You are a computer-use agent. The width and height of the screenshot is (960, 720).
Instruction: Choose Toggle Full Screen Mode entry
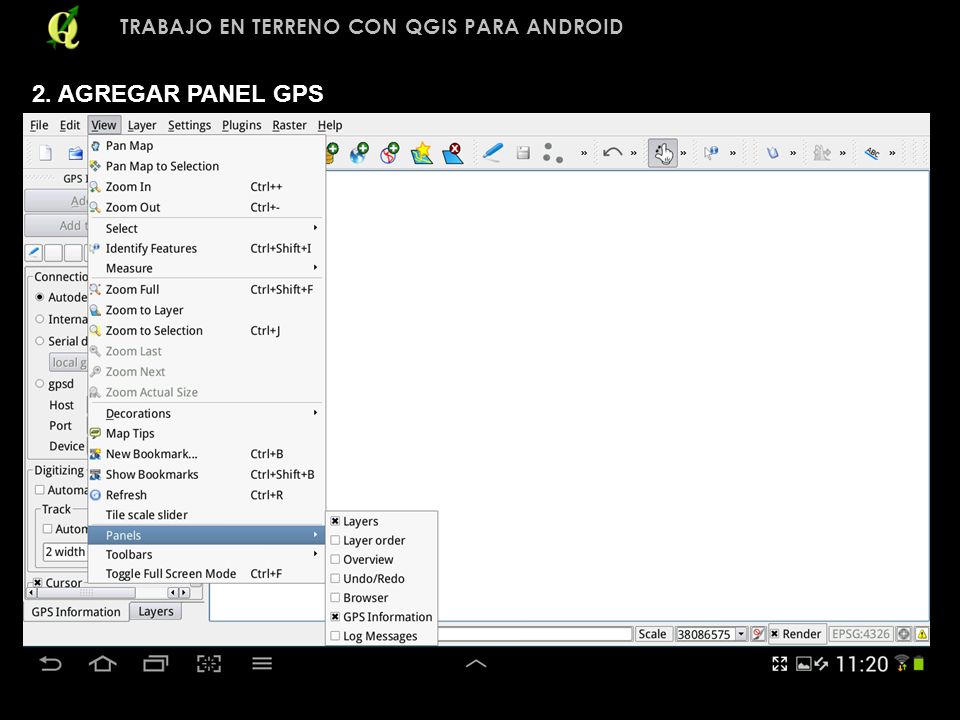tap(206, 574)
